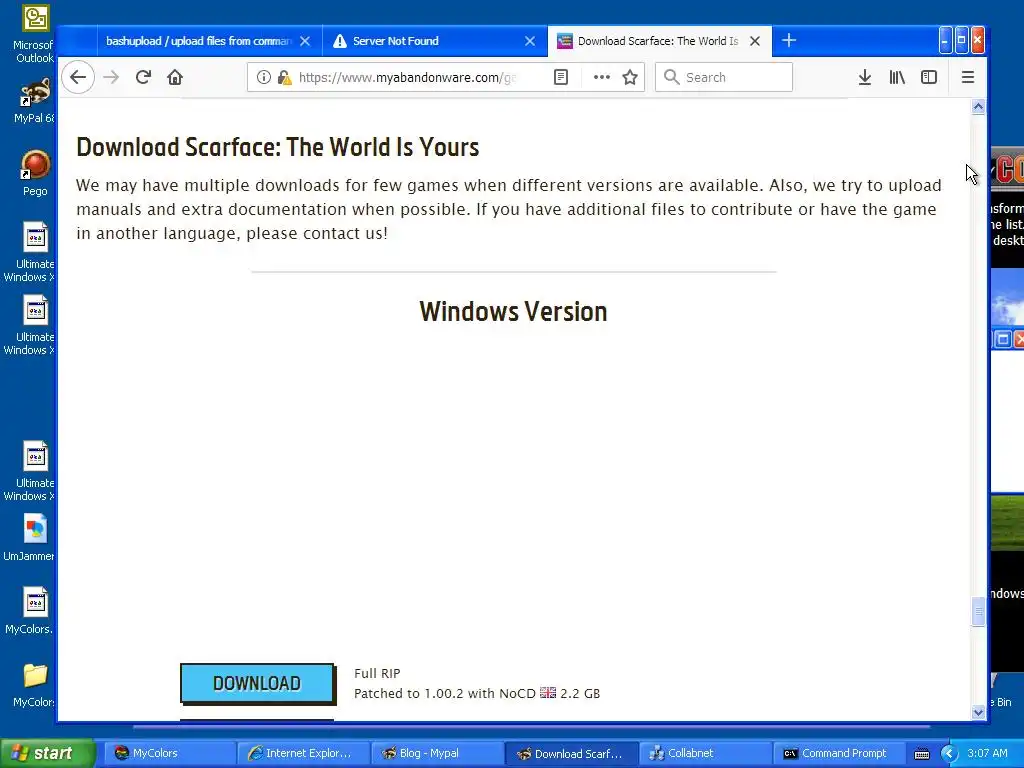Toggle reader view in address bar
1024x768 pixels.
pos(561,77)
